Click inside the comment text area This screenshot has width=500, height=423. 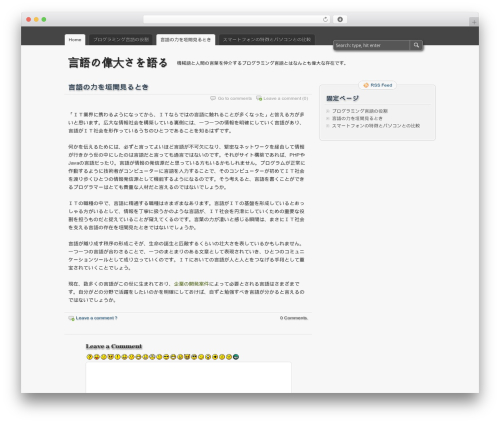tap(189, 377)
